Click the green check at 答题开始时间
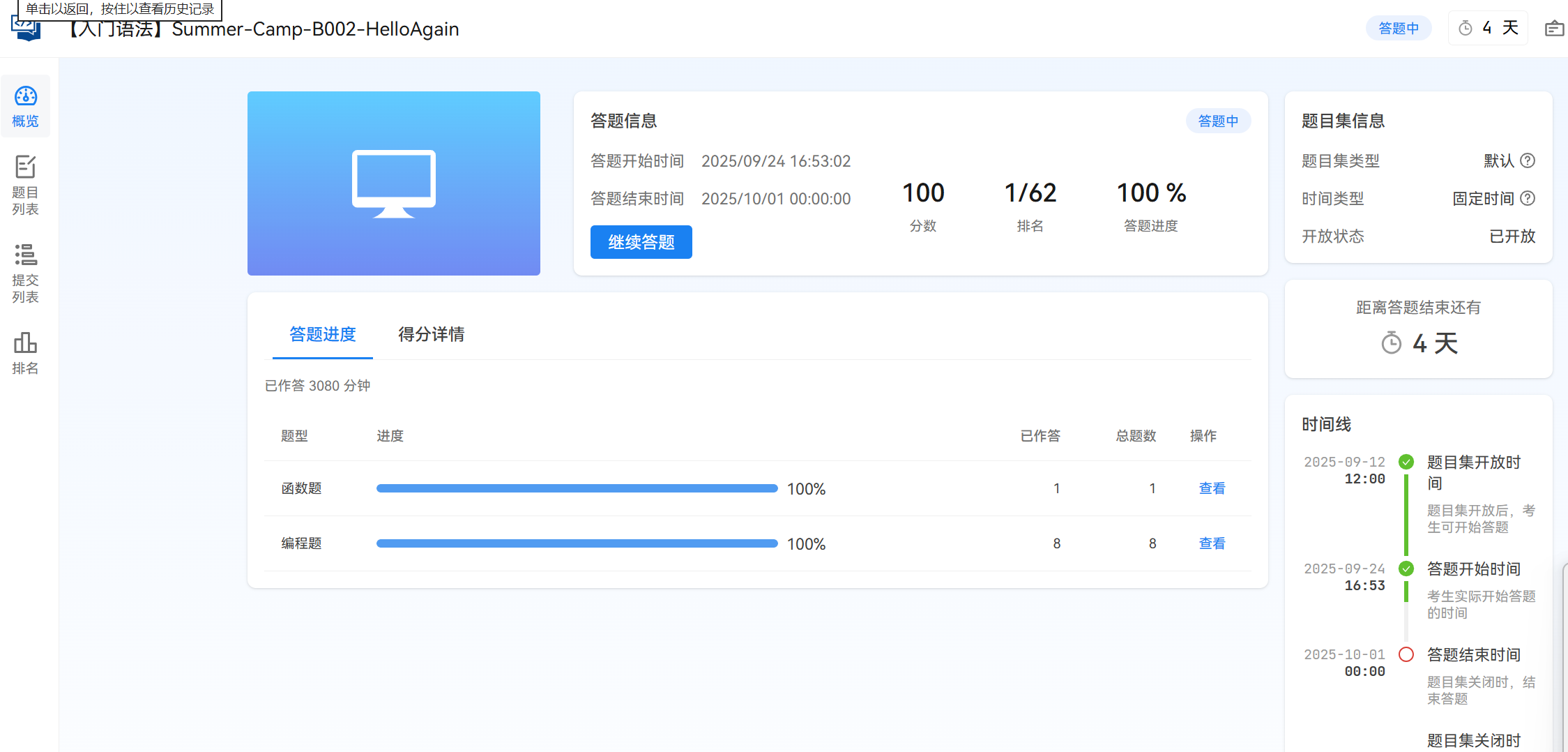1568x752 pixels. point(1406,569)
